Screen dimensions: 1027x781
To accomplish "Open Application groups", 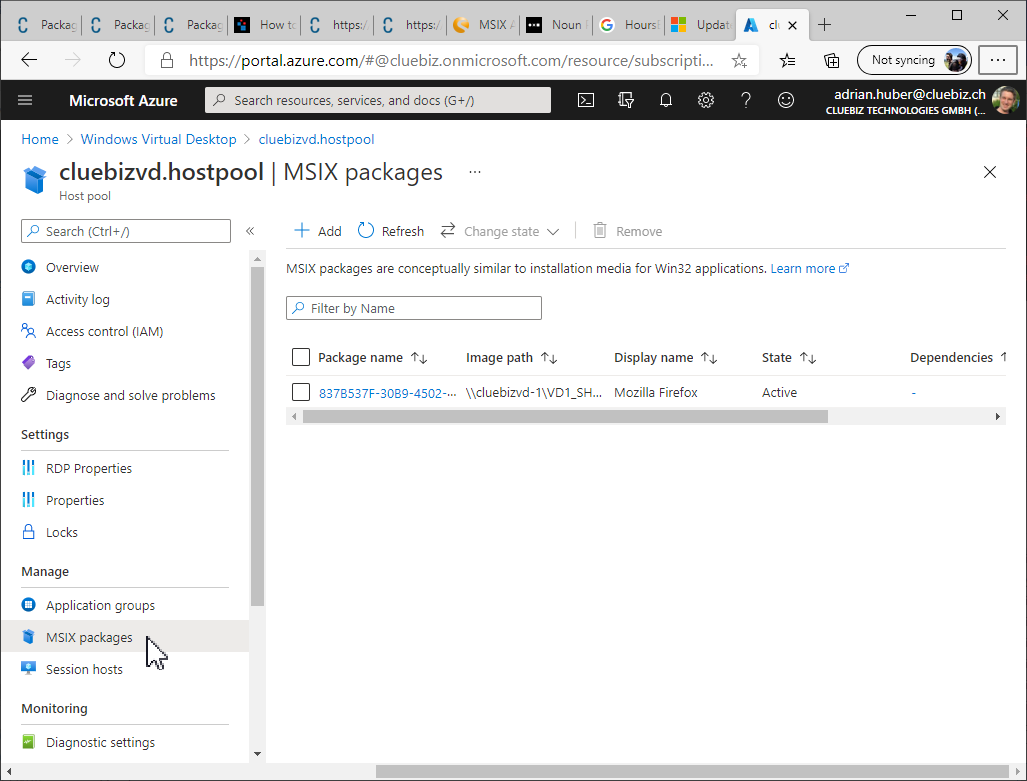I will coord(100,605).
